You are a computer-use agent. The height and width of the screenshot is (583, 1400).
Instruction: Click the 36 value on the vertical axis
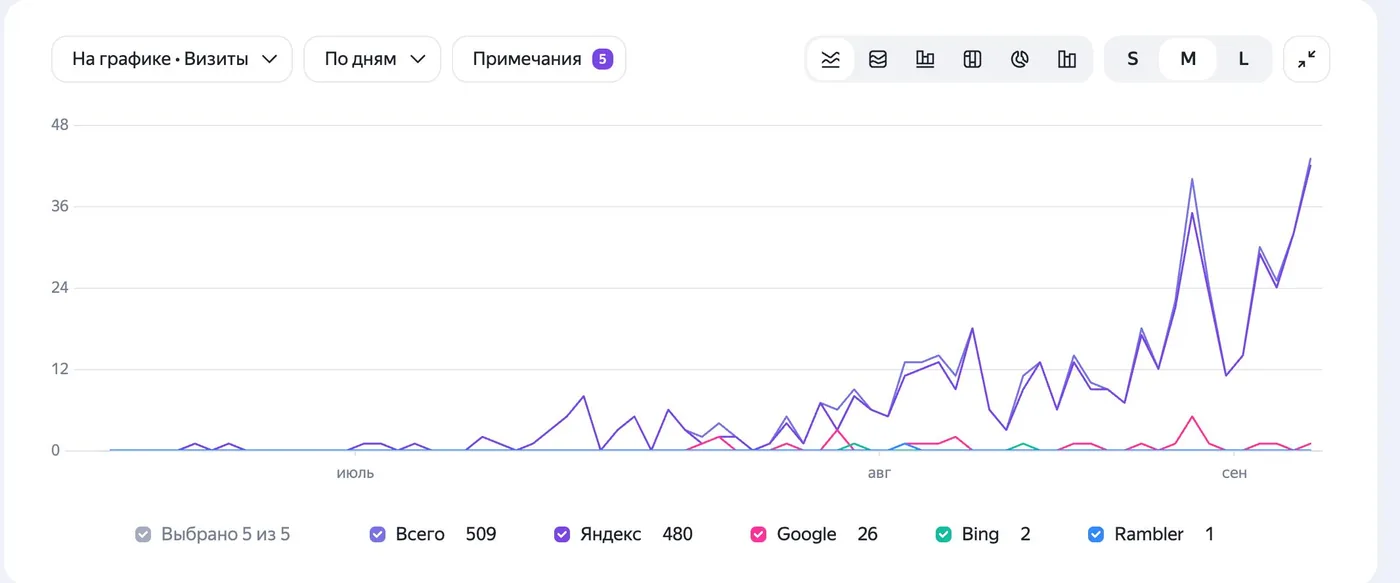[59, 206]
